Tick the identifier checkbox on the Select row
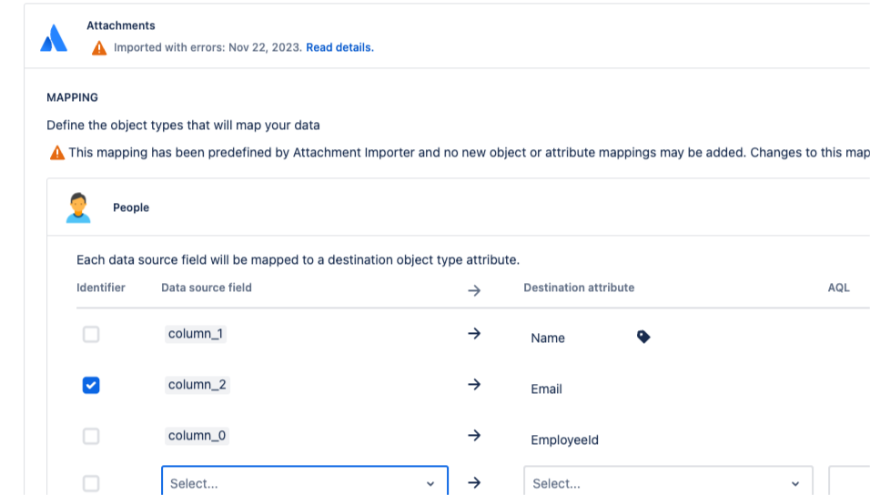 point(91,483)
